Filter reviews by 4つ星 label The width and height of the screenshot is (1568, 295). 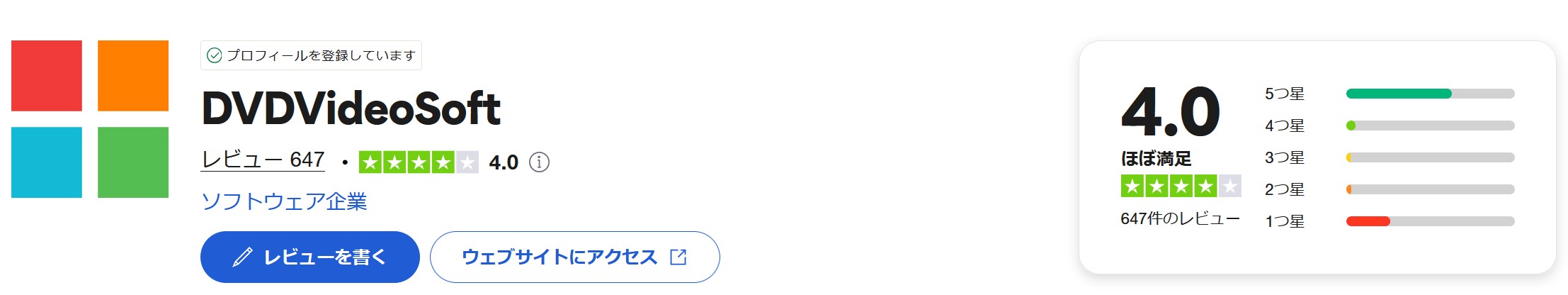(x=1284, y=126)
